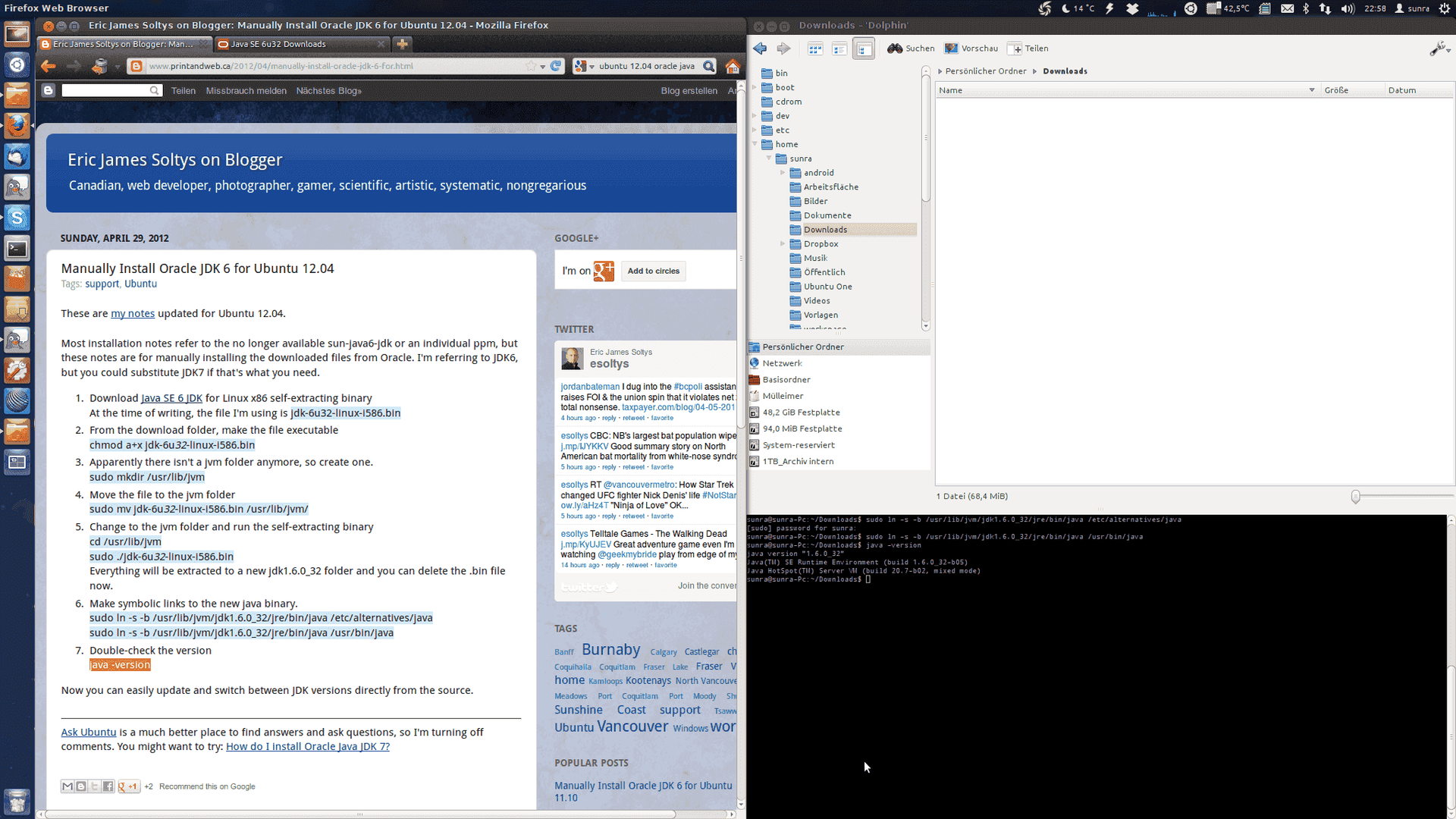
Task: Open URL bar history dropdown arrow
Action: 543,66
